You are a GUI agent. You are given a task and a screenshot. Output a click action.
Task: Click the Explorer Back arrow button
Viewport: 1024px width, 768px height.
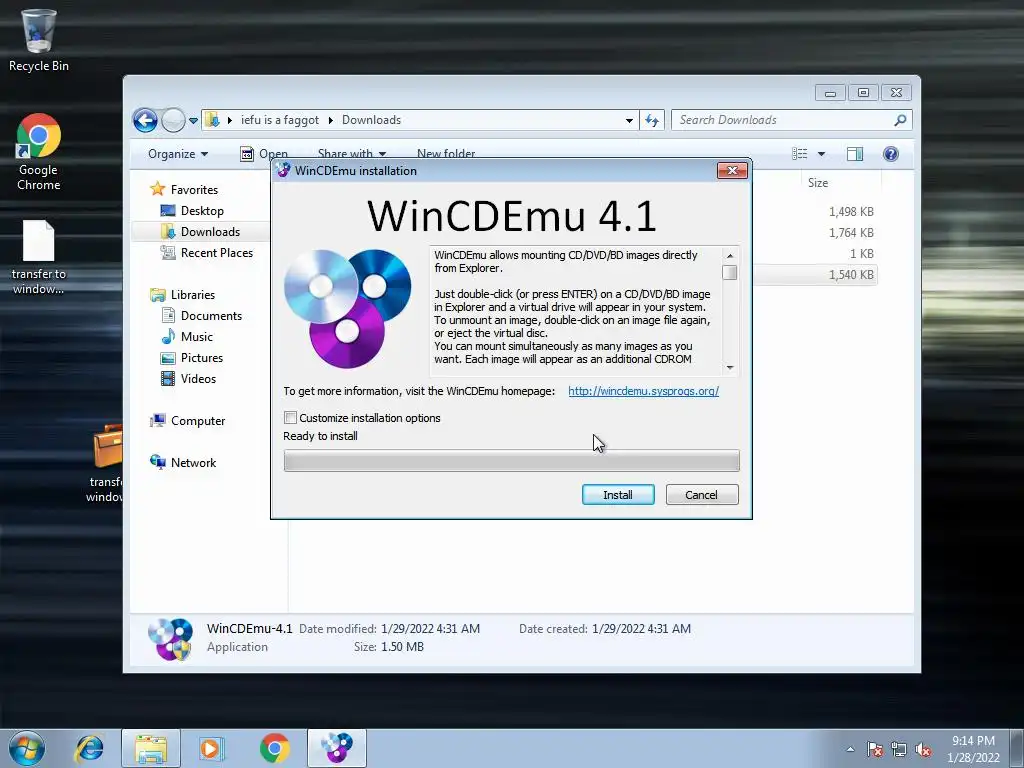(145, 120)
